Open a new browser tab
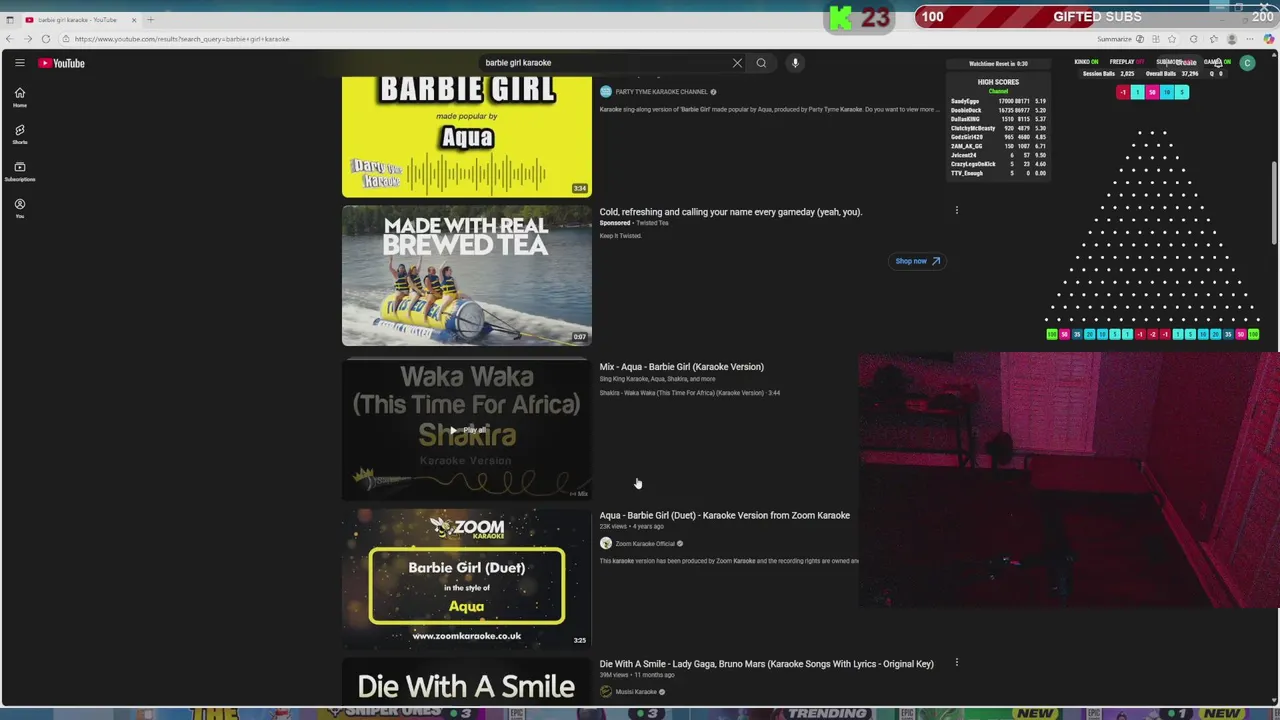Viewport: 1280px width, 720px height. tap(150, 20)
